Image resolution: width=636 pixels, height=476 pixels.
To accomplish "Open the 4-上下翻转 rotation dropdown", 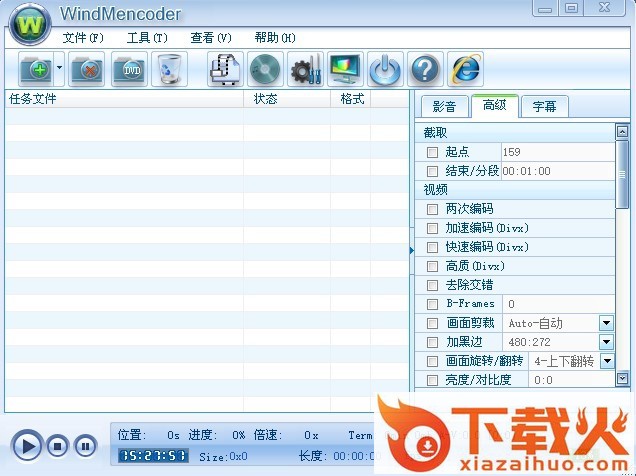I will [607, 361].
